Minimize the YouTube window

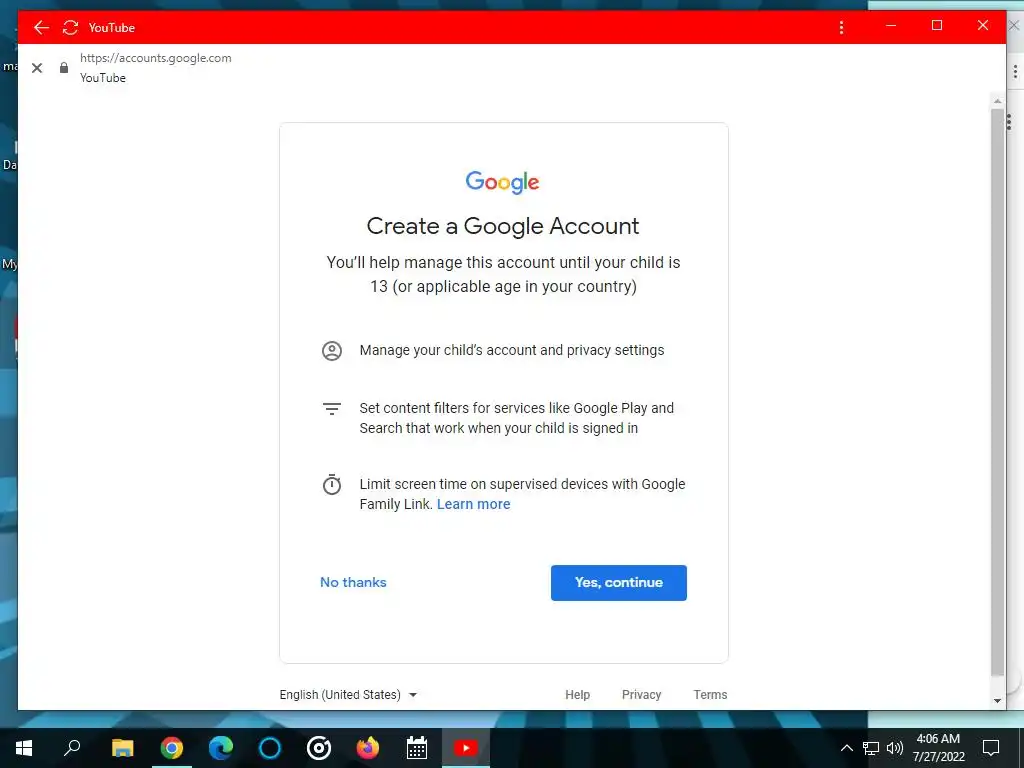pos(891,25)
